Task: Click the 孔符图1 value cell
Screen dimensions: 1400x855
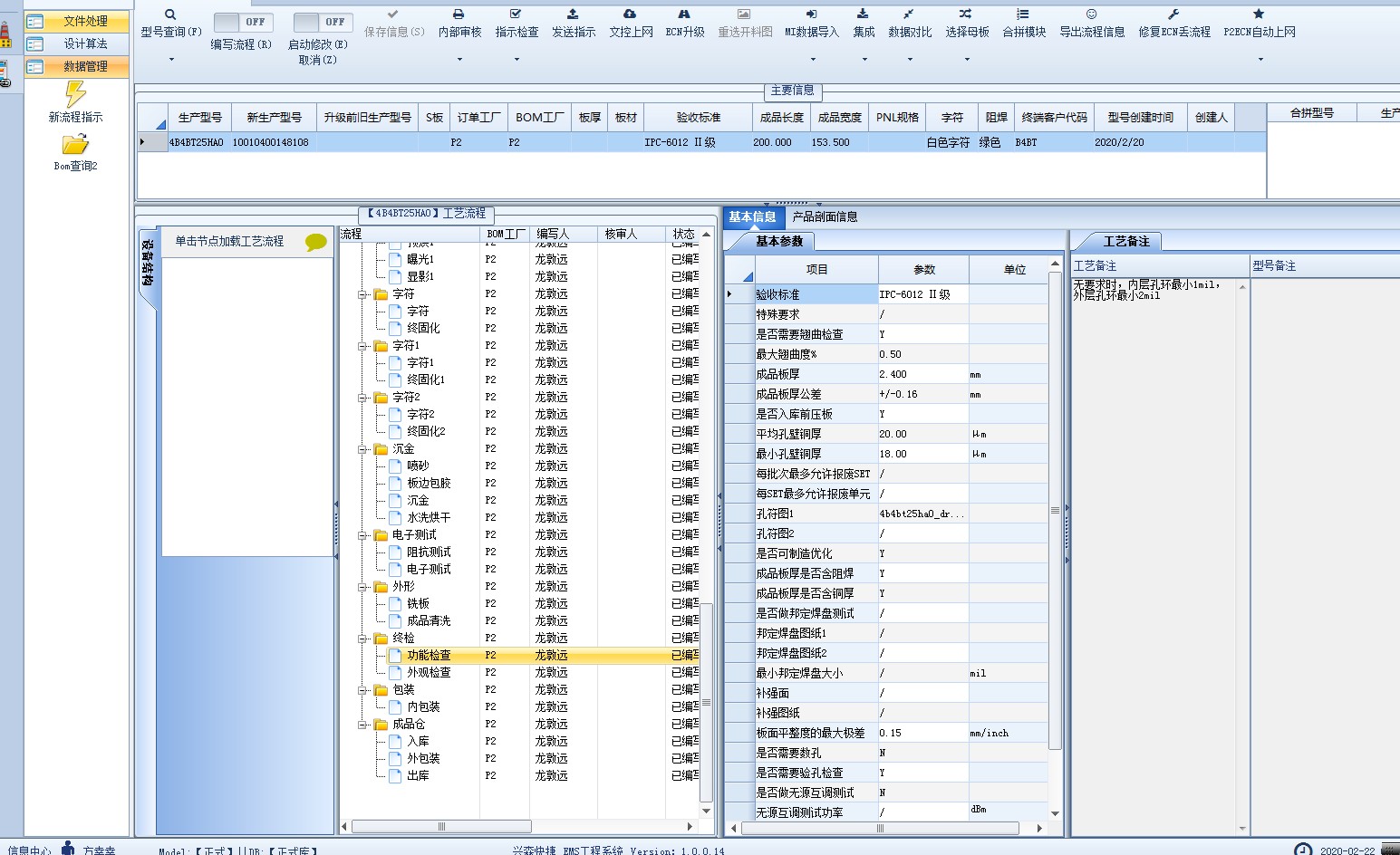Action: pyautogui.click(x=922, y=514)
